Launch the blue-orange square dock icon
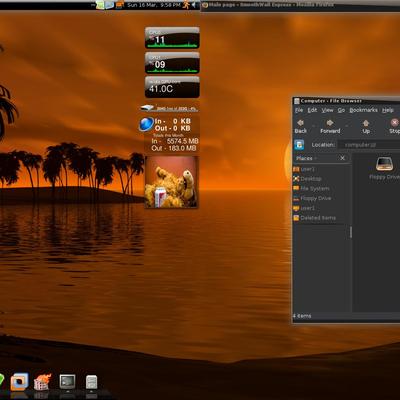The image size is (400, 400). pos(19,382)
